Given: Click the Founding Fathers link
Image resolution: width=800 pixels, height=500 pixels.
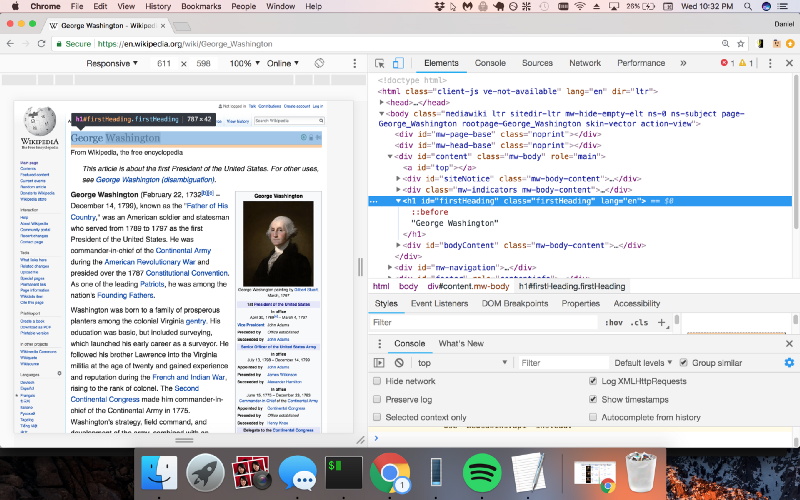Looking at the screenshot, I should pyautogui.click(x=126, y=295).
